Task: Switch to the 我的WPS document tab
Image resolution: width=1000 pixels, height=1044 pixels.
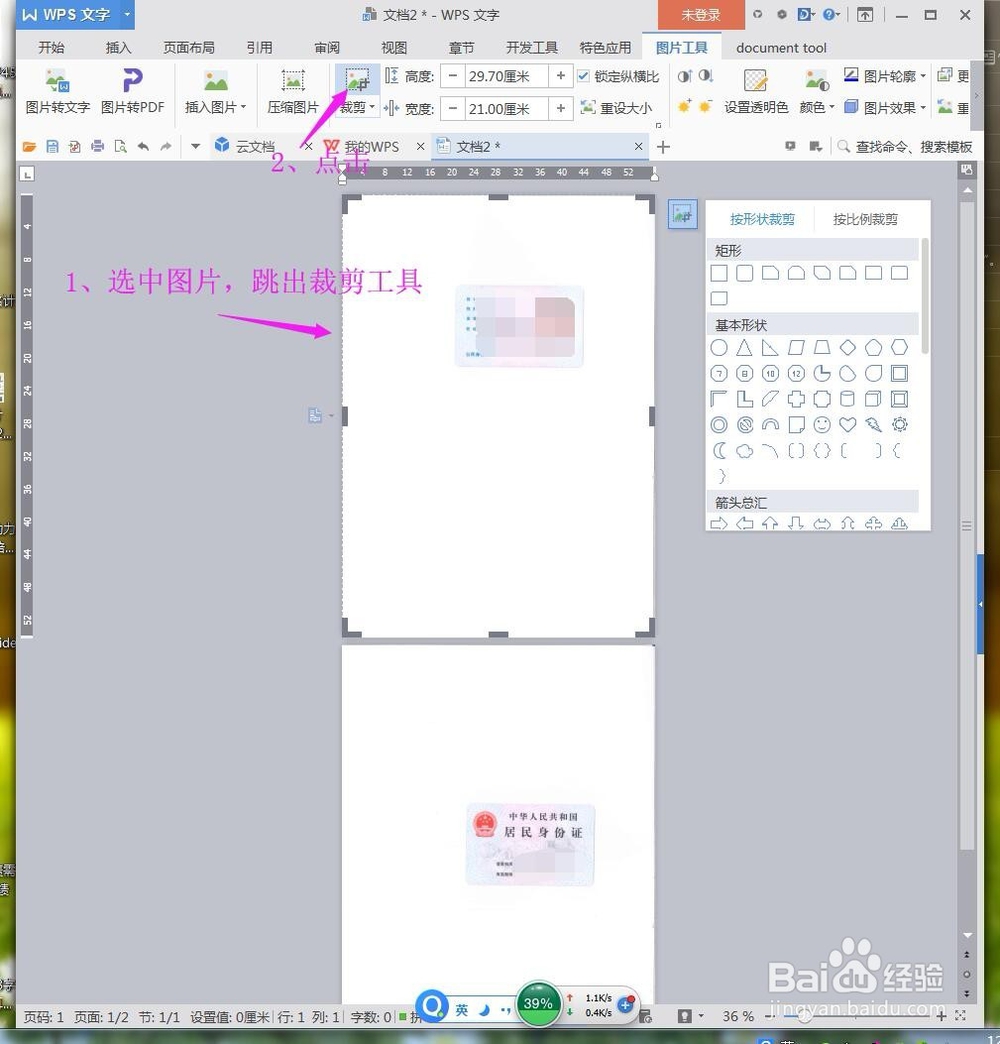Action: click(x=369, y=146)
